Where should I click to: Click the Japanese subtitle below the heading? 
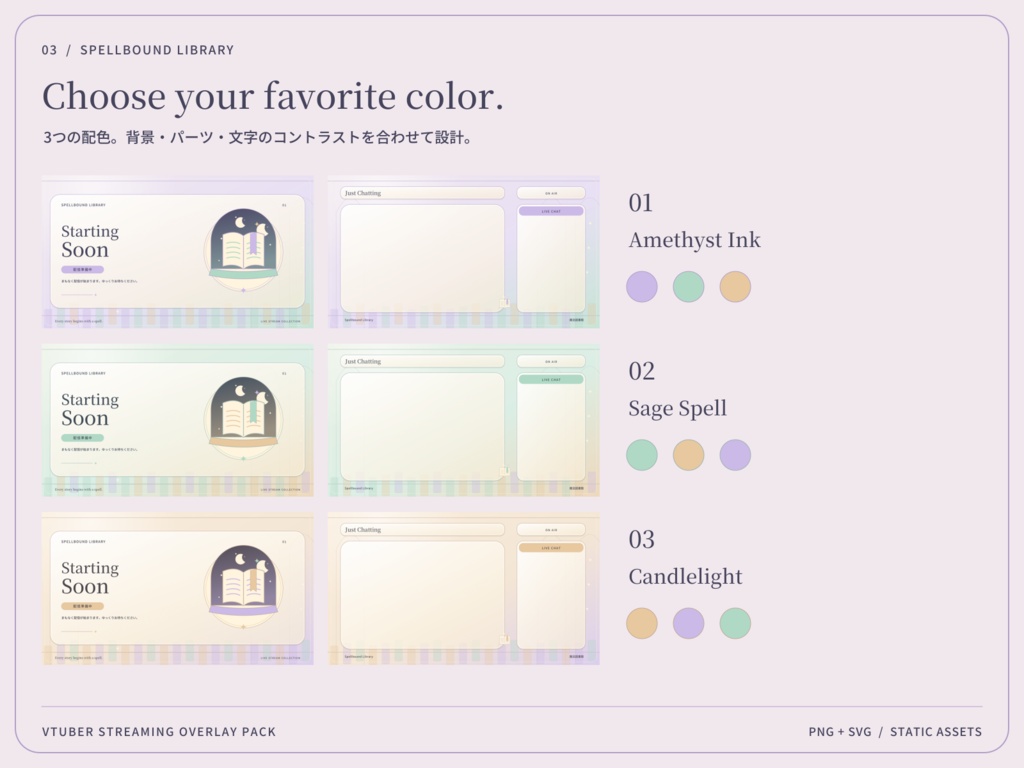pos(258,137)
